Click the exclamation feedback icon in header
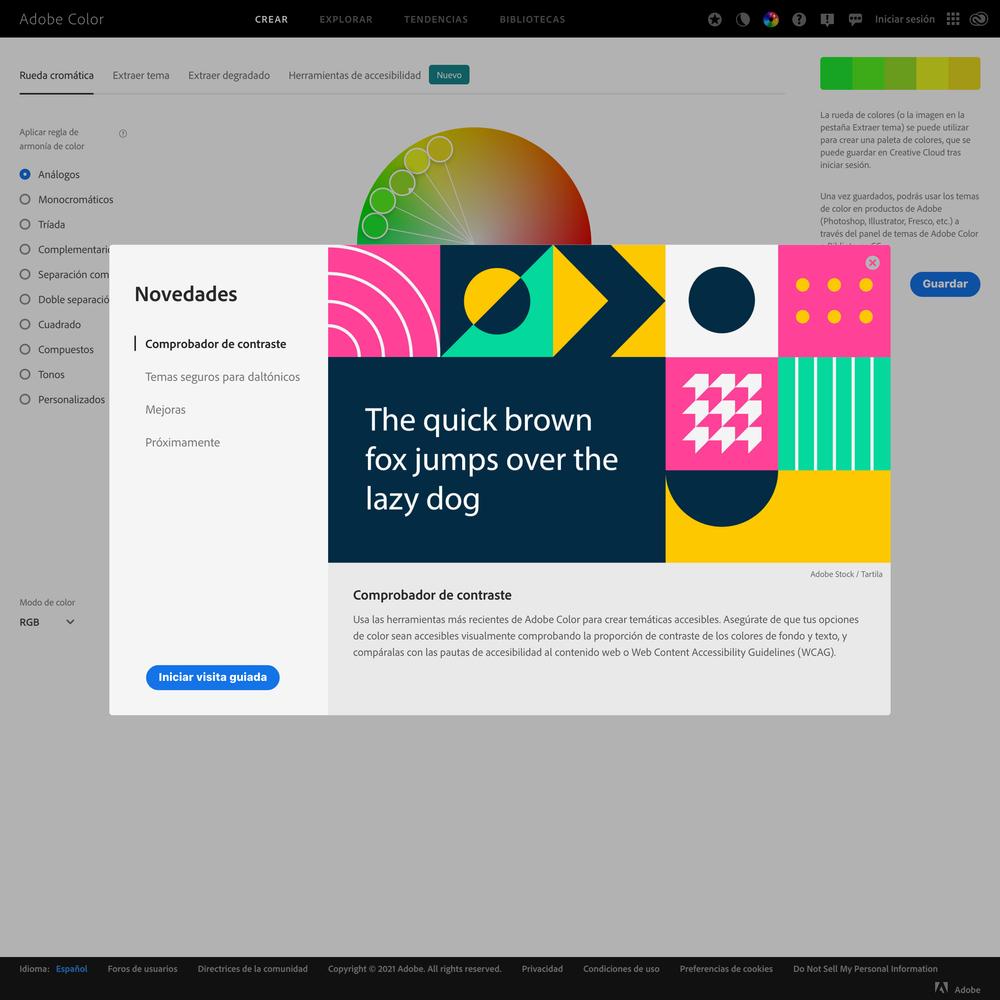The image size is (1000, 1000). tap(827, 19)
